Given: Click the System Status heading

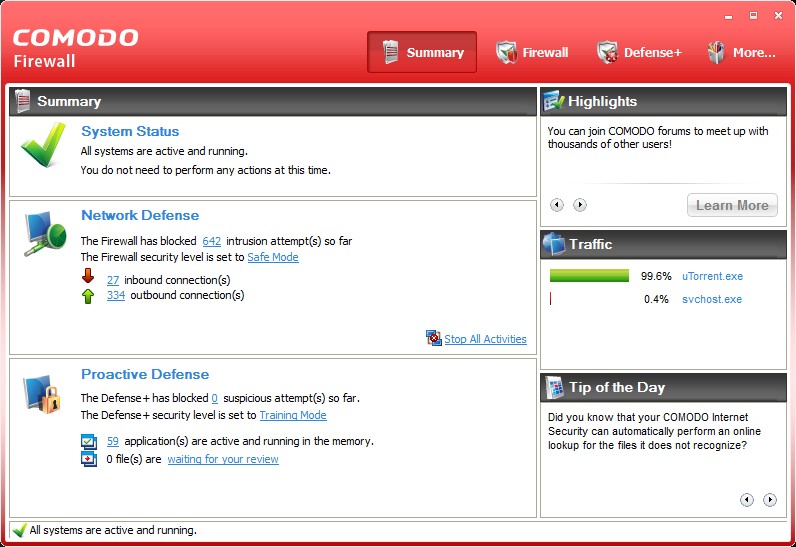Looking at the screenshot, I should (x=130, y=131).
